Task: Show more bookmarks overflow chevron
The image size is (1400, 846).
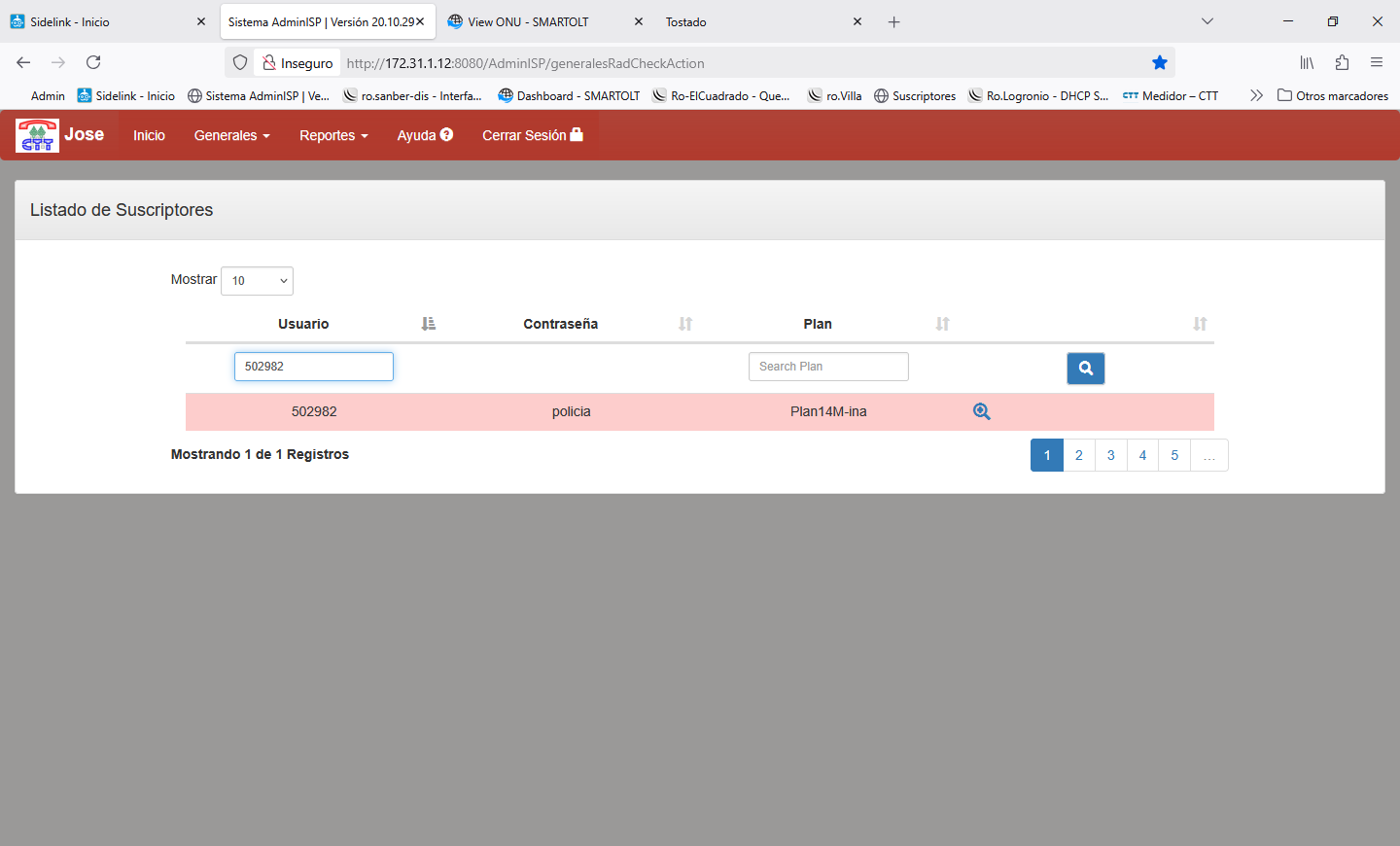Action: coord(1256,95)
